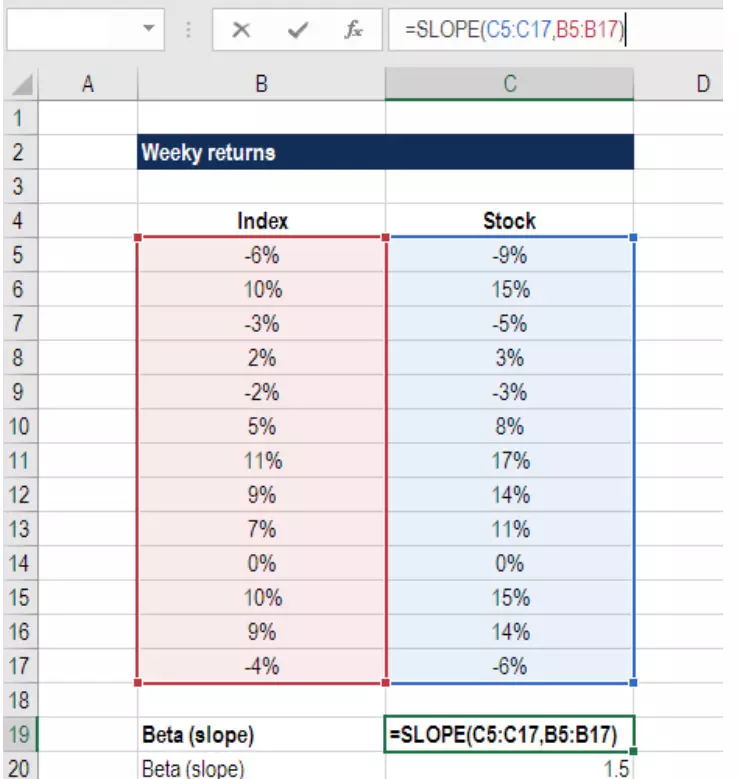The width and height of the screenshot is (739, 779).
Task: Select Stock cell 15% in row 15
Action: click(509, 598)
